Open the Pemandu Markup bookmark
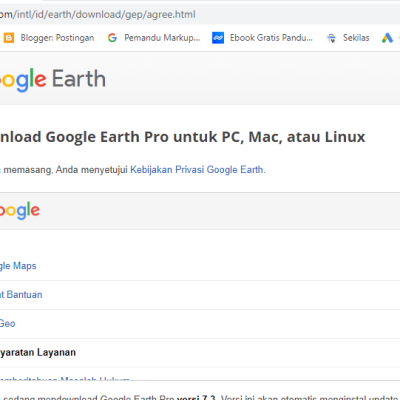The height and width of the screenshot is (400, 400). 162,38
